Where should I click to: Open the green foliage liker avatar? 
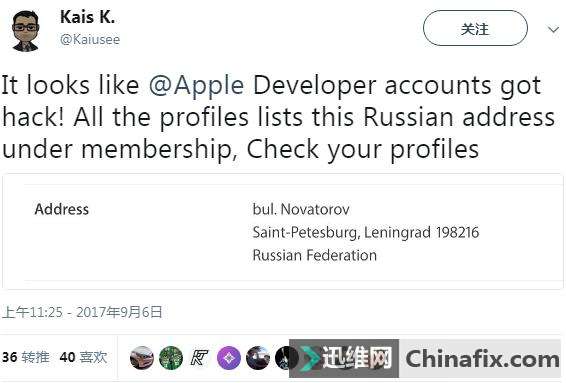171,358
